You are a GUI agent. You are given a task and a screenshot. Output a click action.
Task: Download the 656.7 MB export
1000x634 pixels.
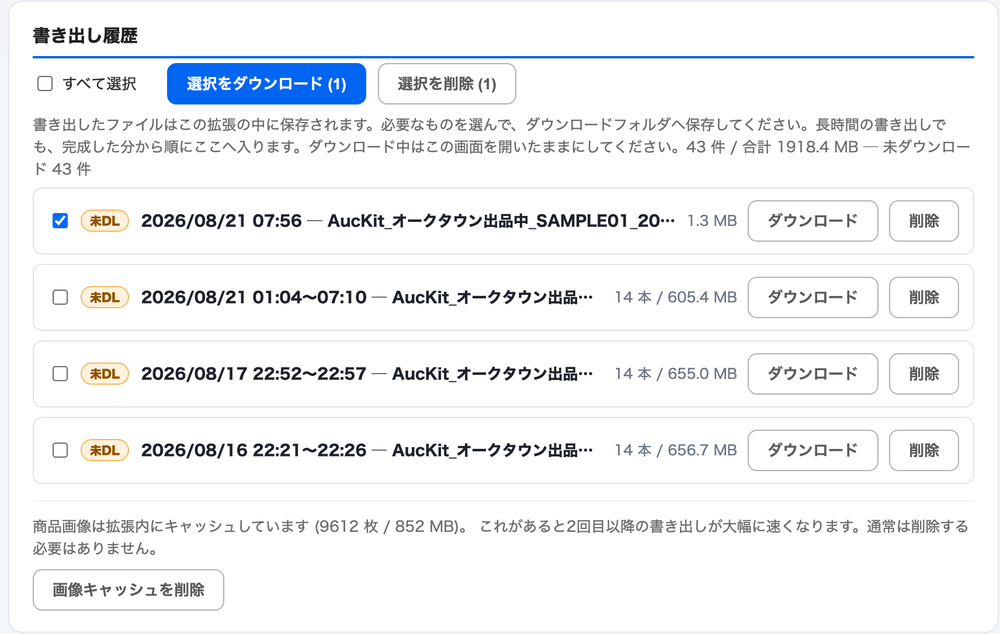pyautogui.click(x=812, y=450)
